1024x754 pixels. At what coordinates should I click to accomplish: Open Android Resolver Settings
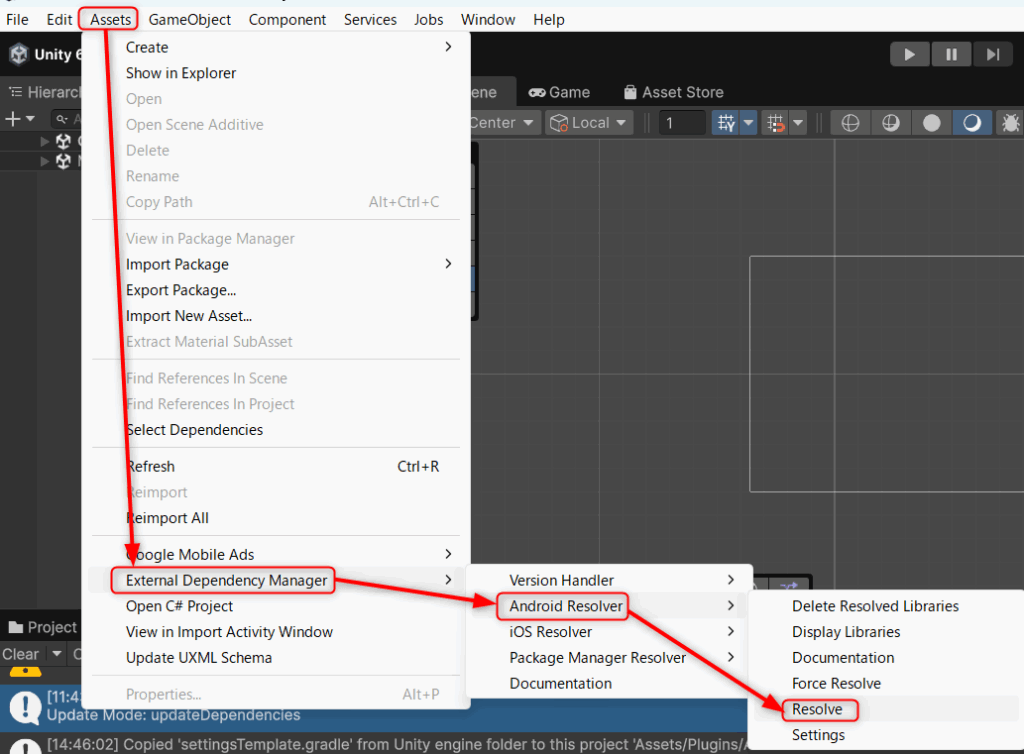pyautogui.click(x=886, y=735)
